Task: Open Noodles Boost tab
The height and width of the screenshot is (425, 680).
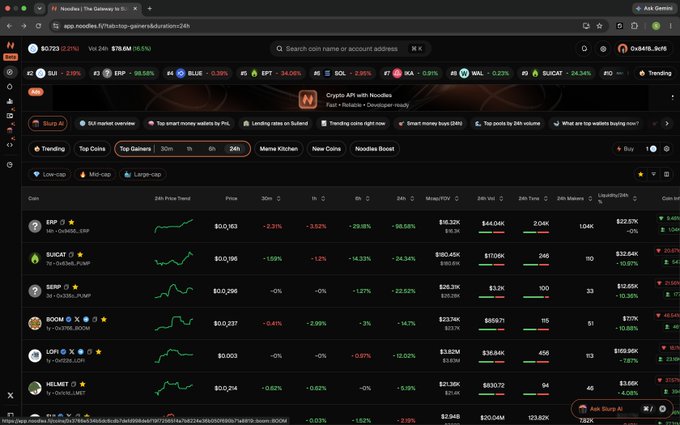Action: coord(375,149)
